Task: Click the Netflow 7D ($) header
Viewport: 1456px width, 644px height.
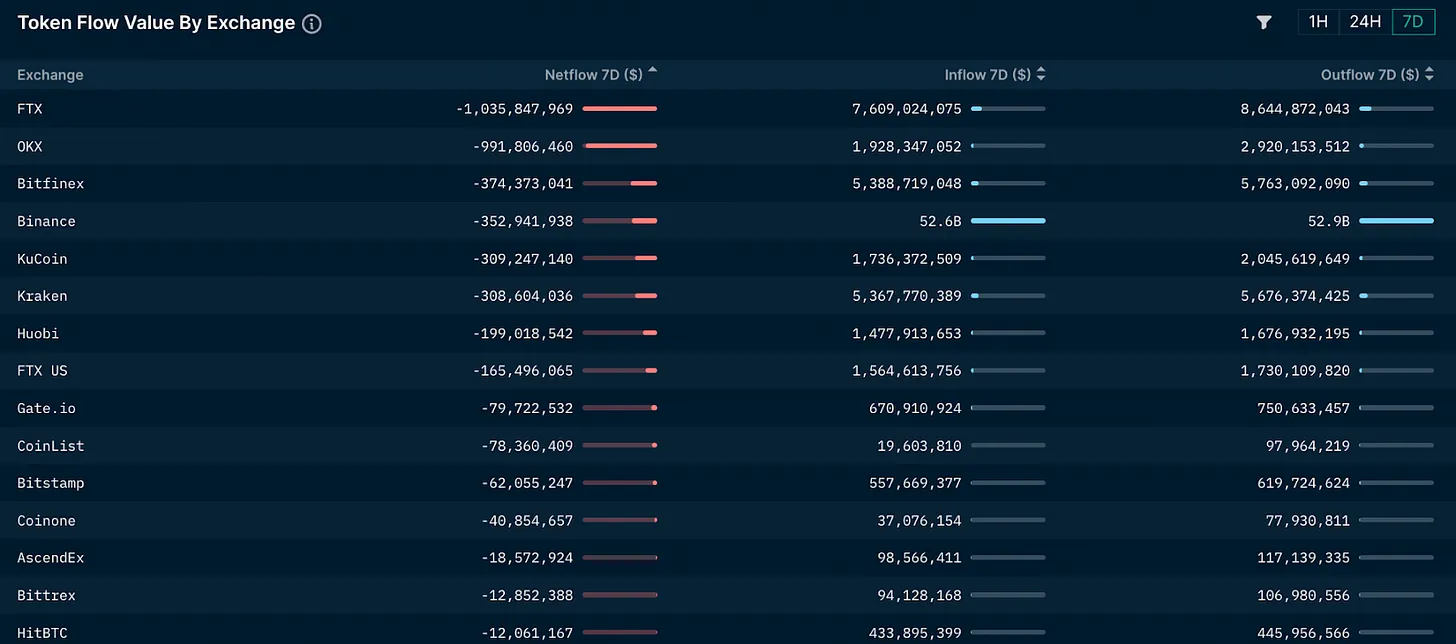Action: [x=594, y=75]
